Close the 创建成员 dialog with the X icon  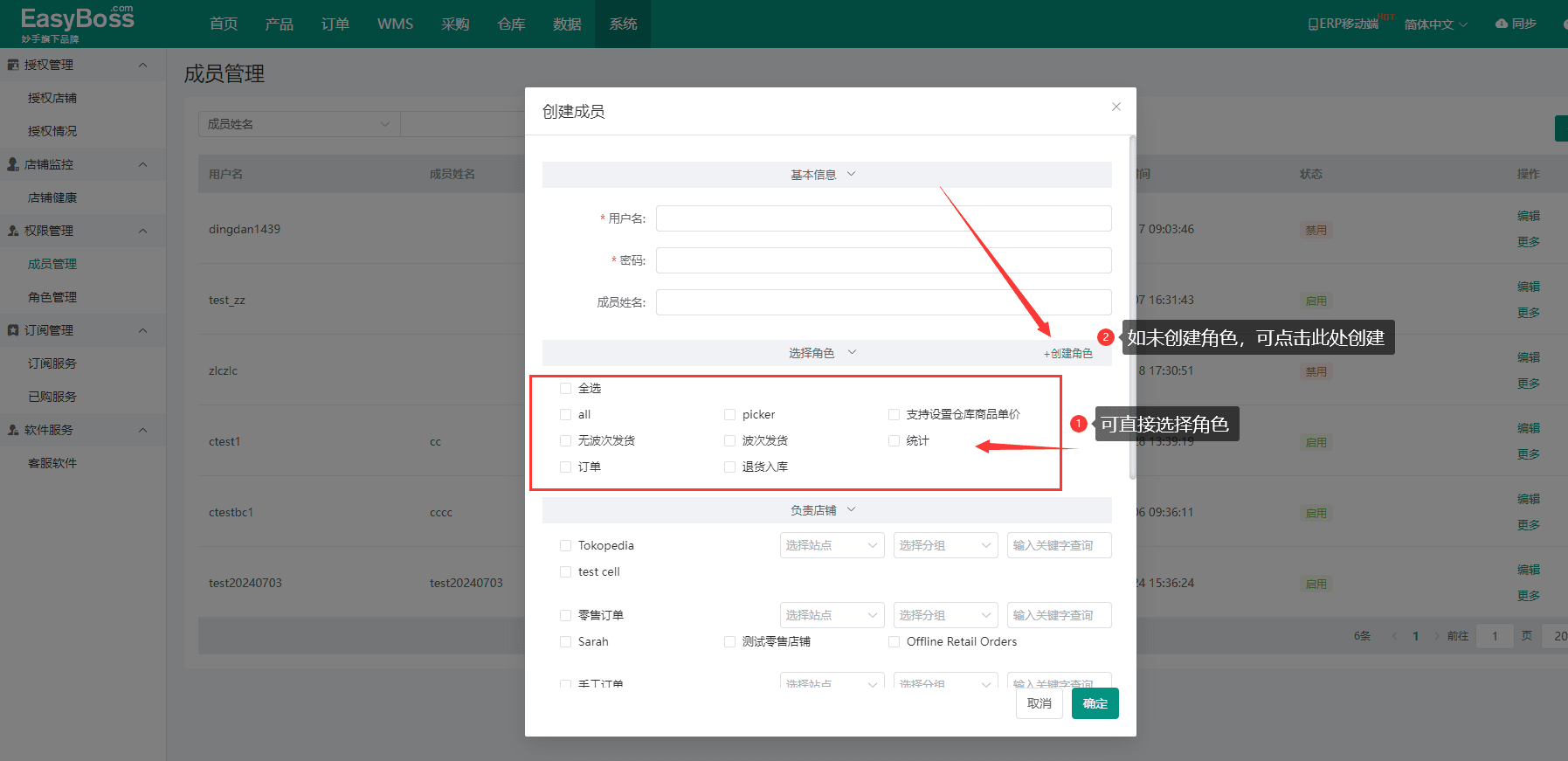pos(1116,107)
